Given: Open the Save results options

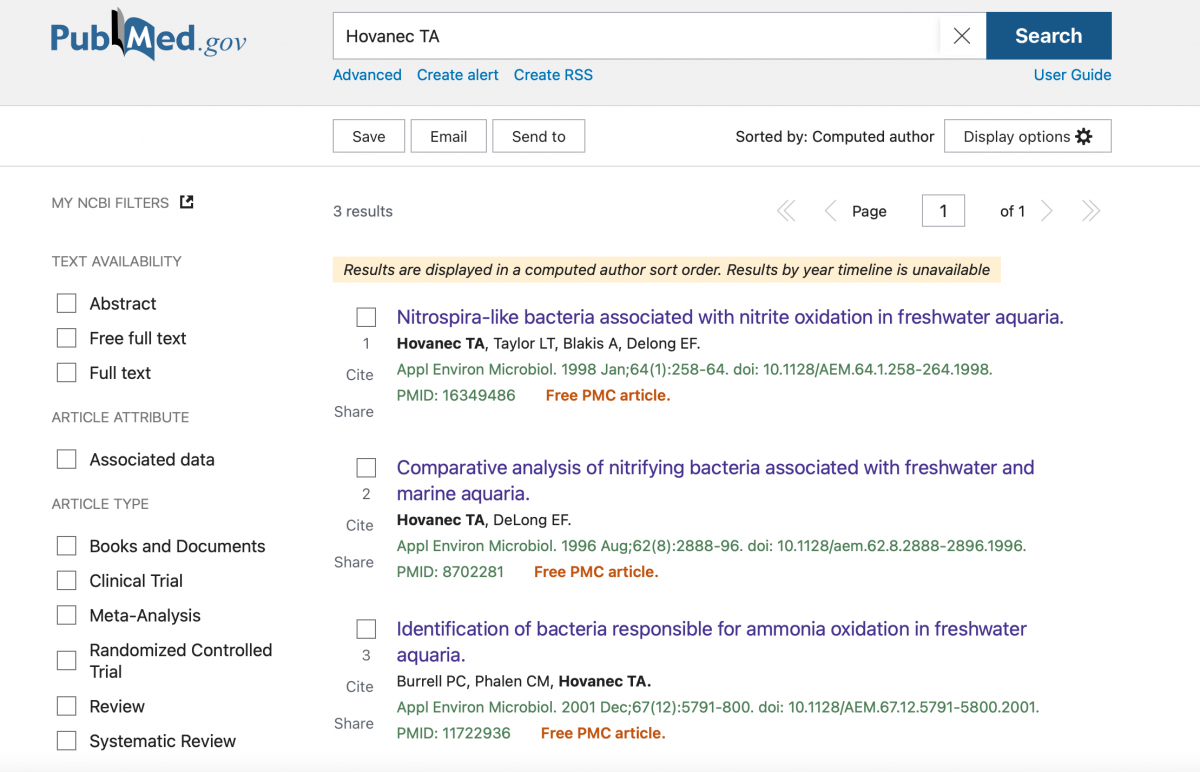Looking at the screenshot, I should tap(368, 136).
